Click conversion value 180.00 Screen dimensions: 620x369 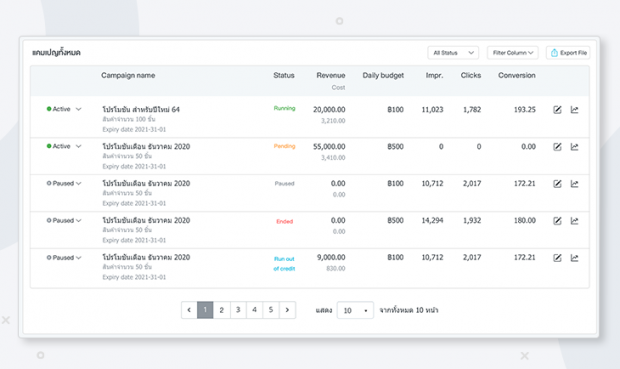525,220
